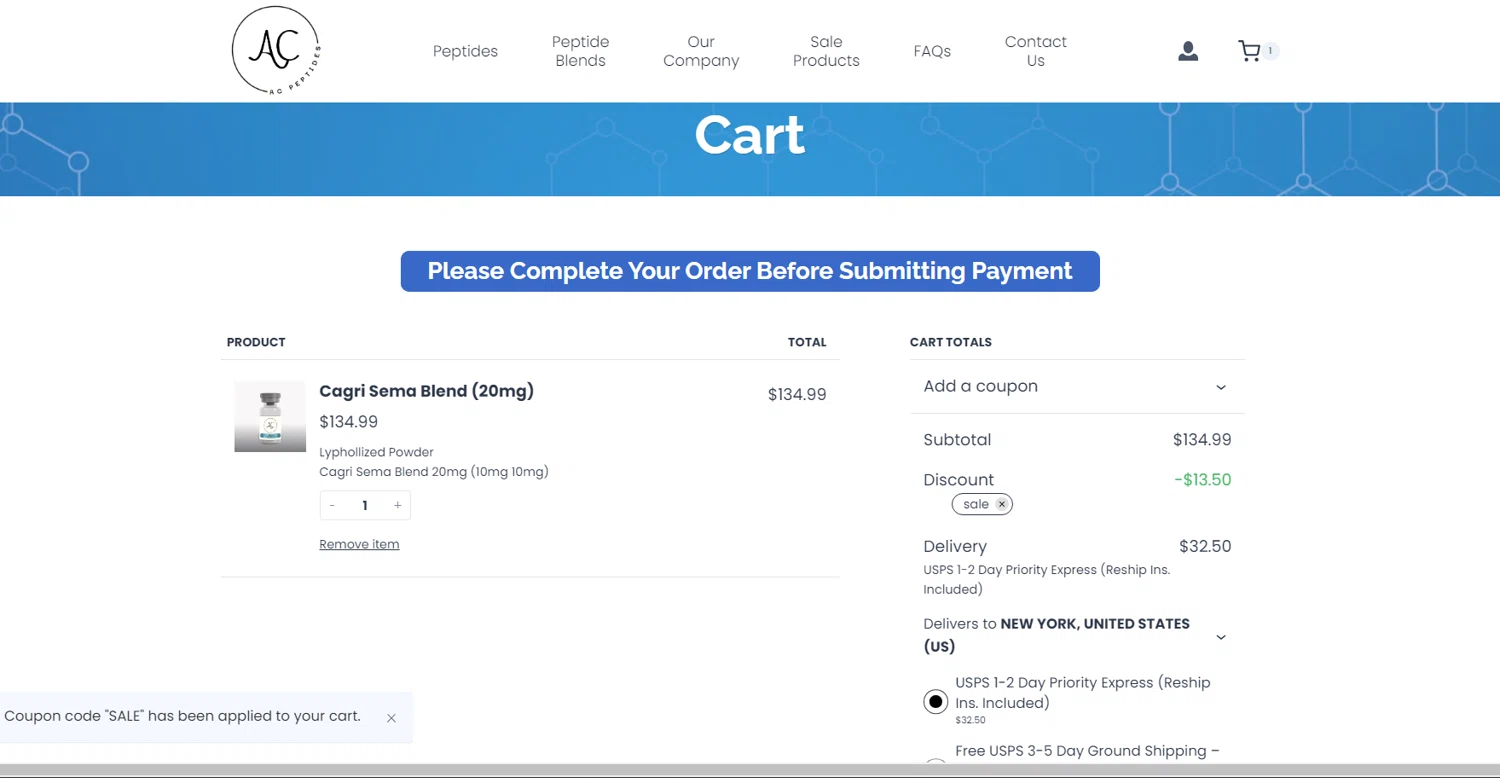Dismiss the coupon applied notification

(391, 718)
